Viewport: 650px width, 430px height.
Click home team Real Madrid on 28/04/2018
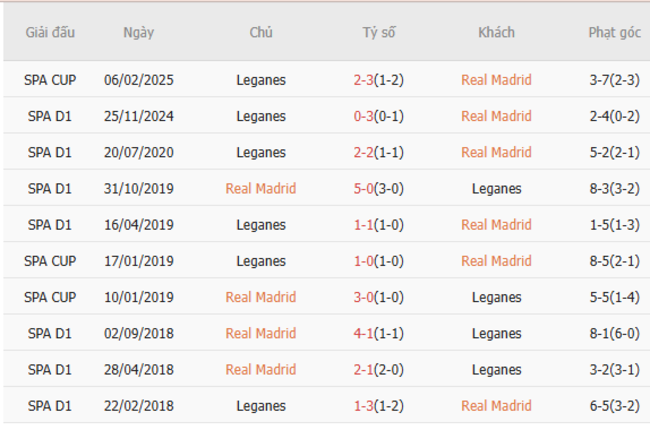click(x=261, y=369)
